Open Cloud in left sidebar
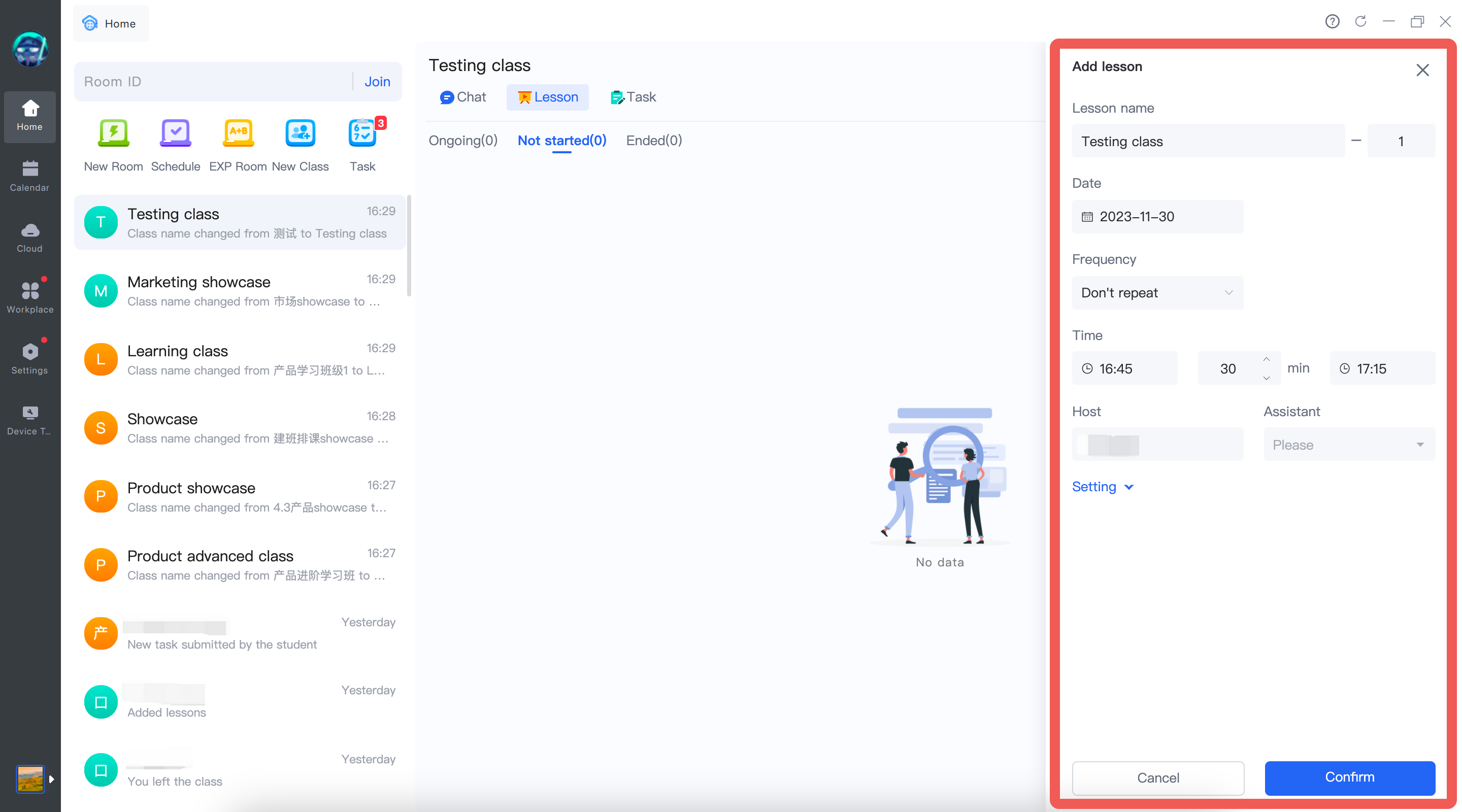This screenshot has width=1462, height=812. [x=29, y=237]
